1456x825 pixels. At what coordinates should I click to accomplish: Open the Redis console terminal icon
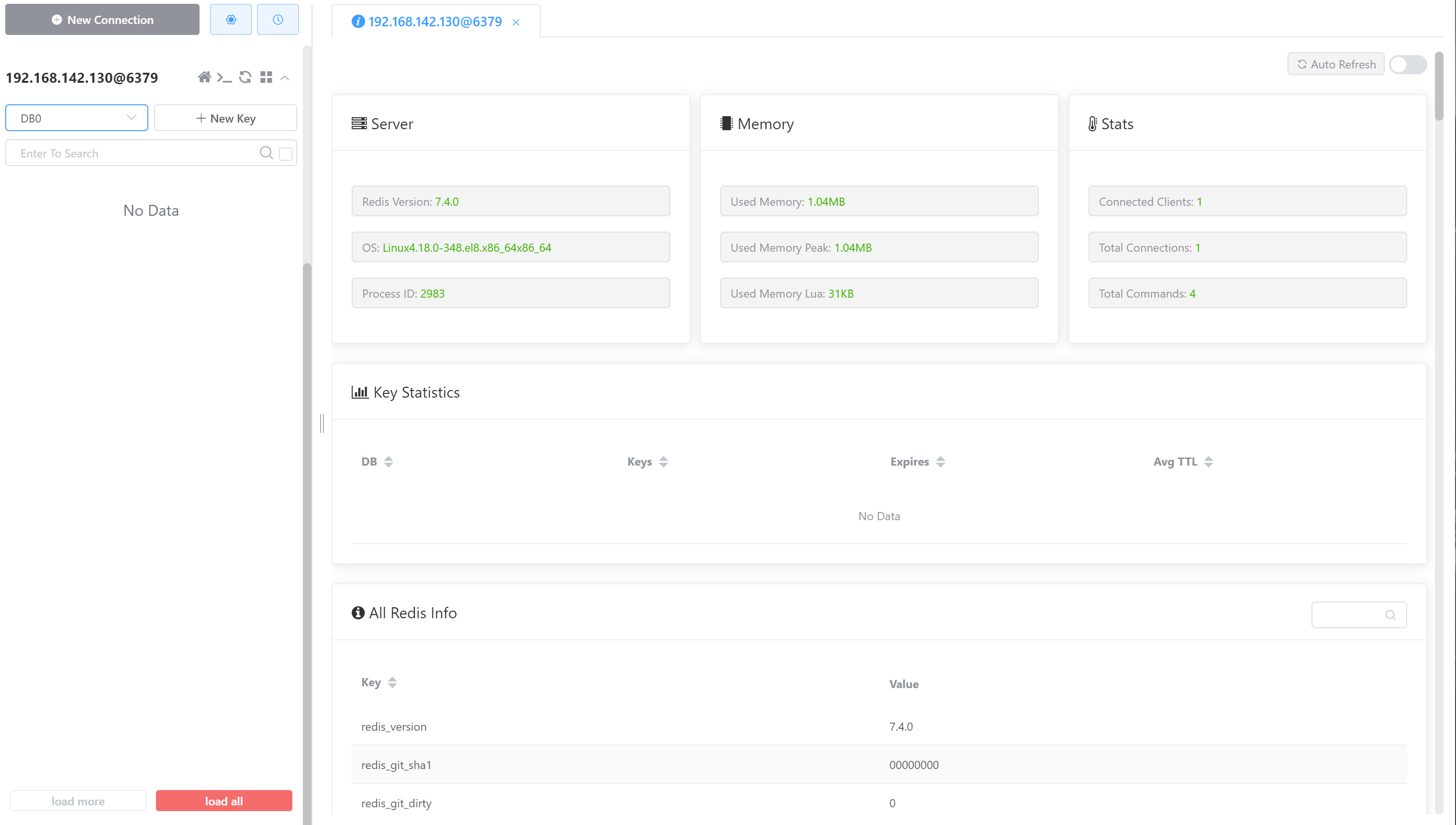tap(224, 77)
